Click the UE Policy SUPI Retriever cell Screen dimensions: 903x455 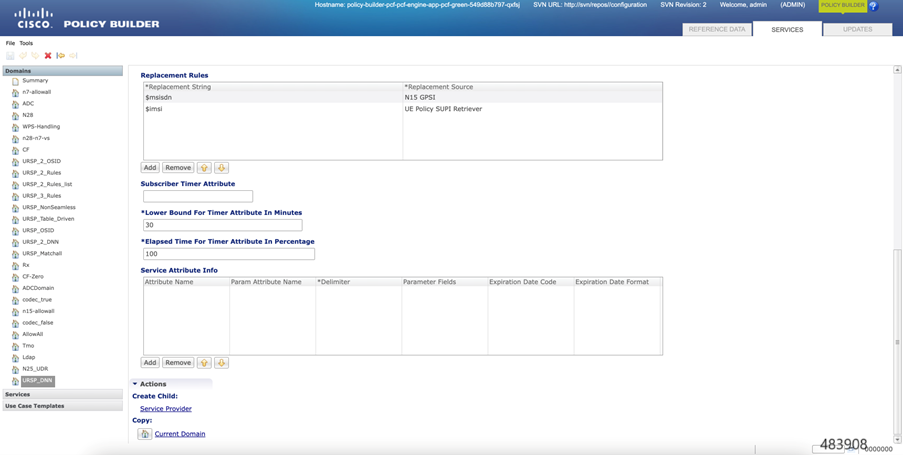point(533,109)
